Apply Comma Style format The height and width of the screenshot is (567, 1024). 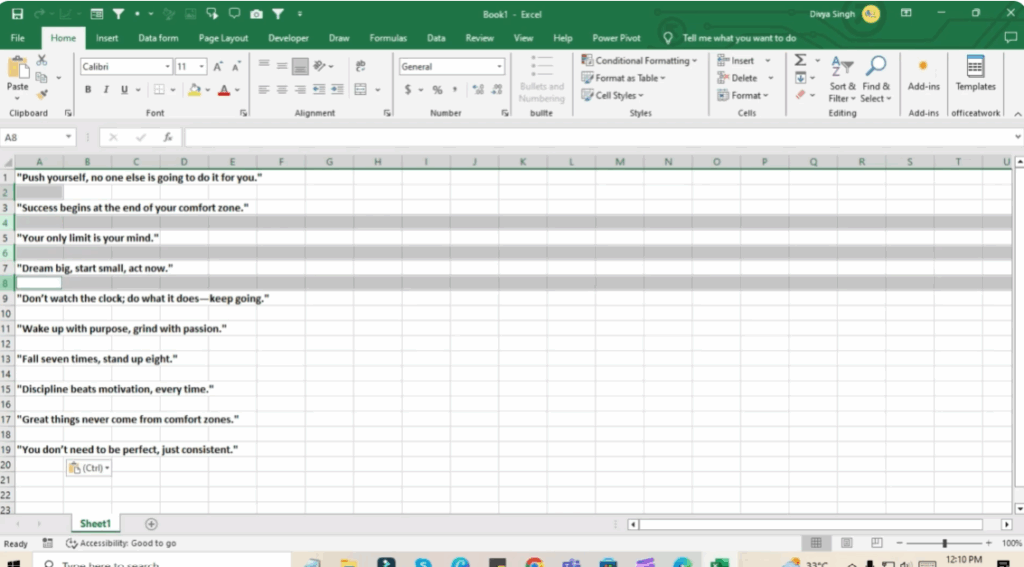coord(455,89)
